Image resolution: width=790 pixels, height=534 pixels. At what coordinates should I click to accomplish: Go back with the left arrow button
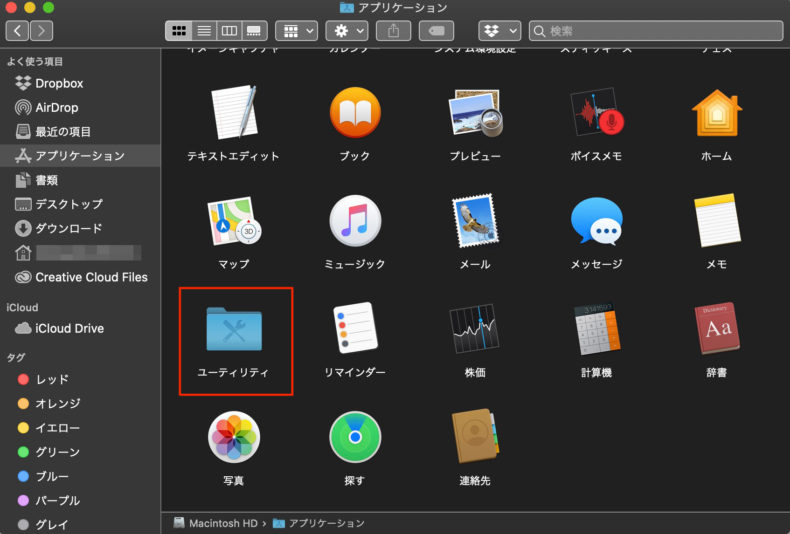[x=17, y=31]
